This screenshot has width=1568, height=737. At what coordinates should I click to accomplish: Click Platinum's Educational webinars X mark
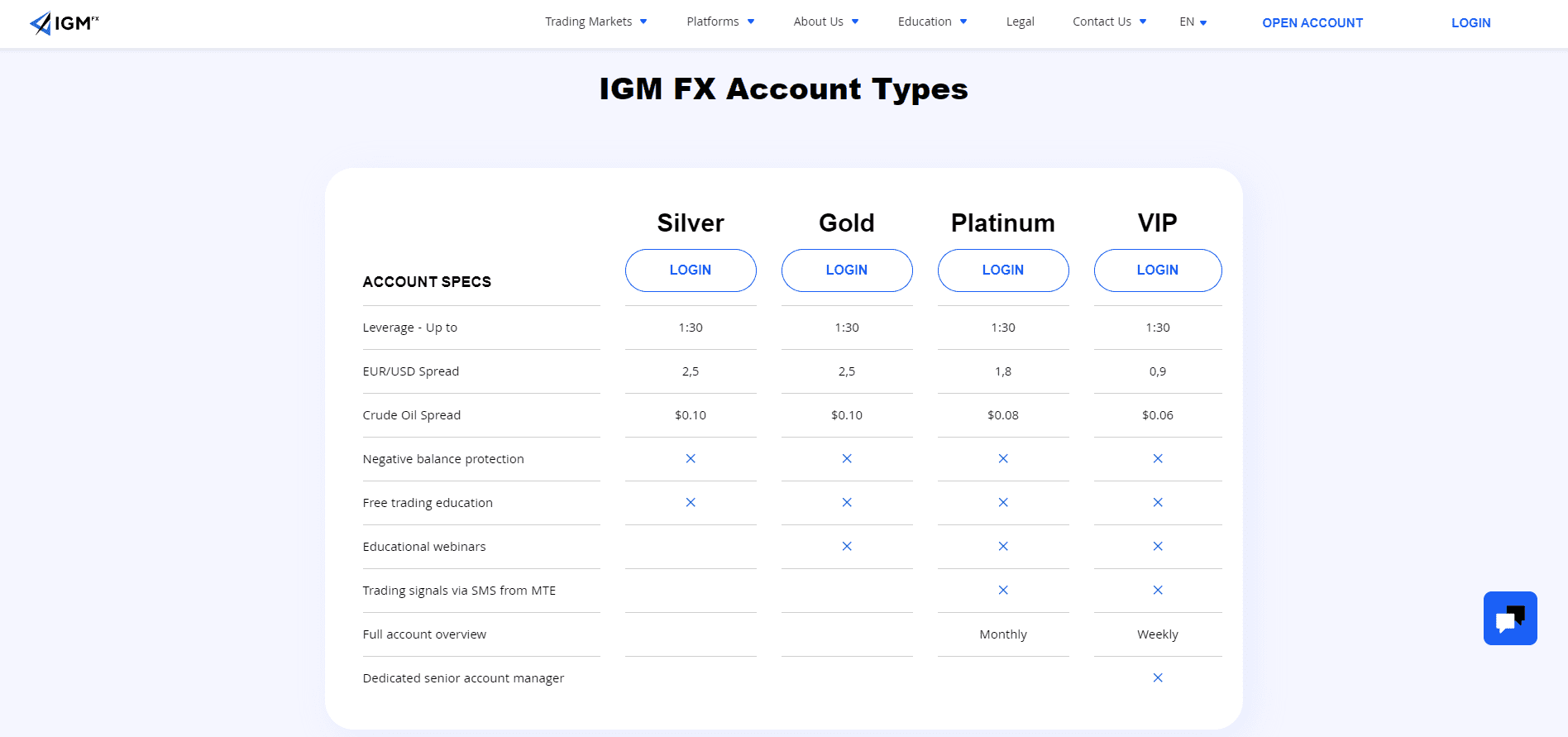pyautogui.click(x=1003, y=546)
